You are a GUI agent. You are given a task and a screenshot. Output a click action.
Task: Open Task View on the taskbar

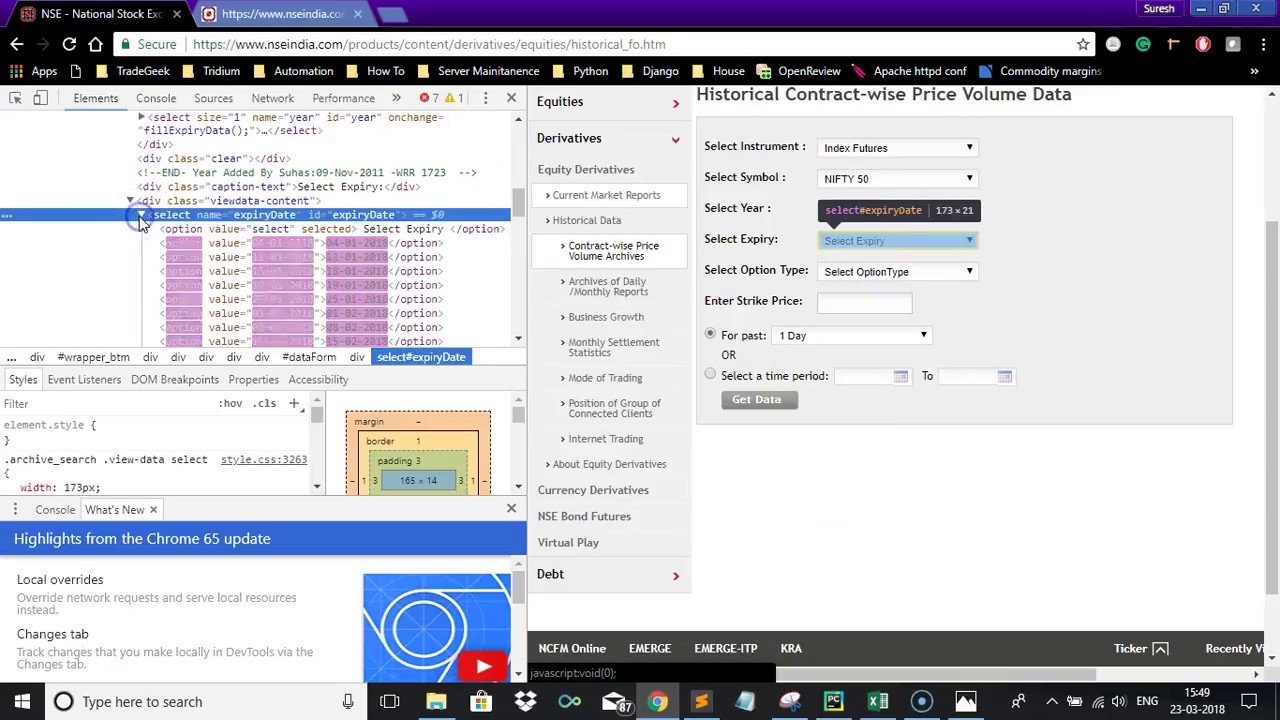pos(390,702)
